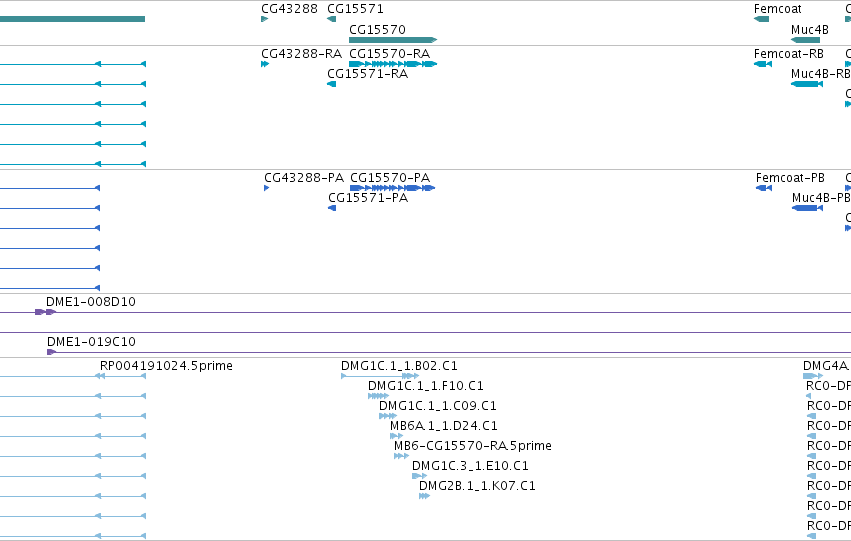Select the MB6A.1_1.D24.C1 EST arrows
This screenshot has height=541, width=851.
pos(396,436)
